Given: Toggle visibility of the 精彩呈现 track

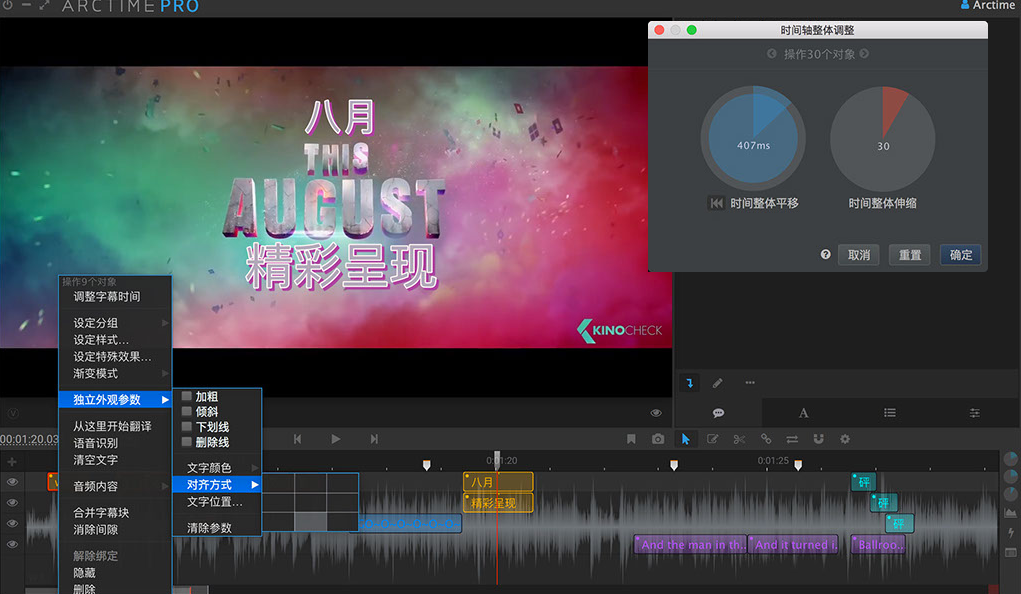Looking at the screenshot, I should pos(12,503).
